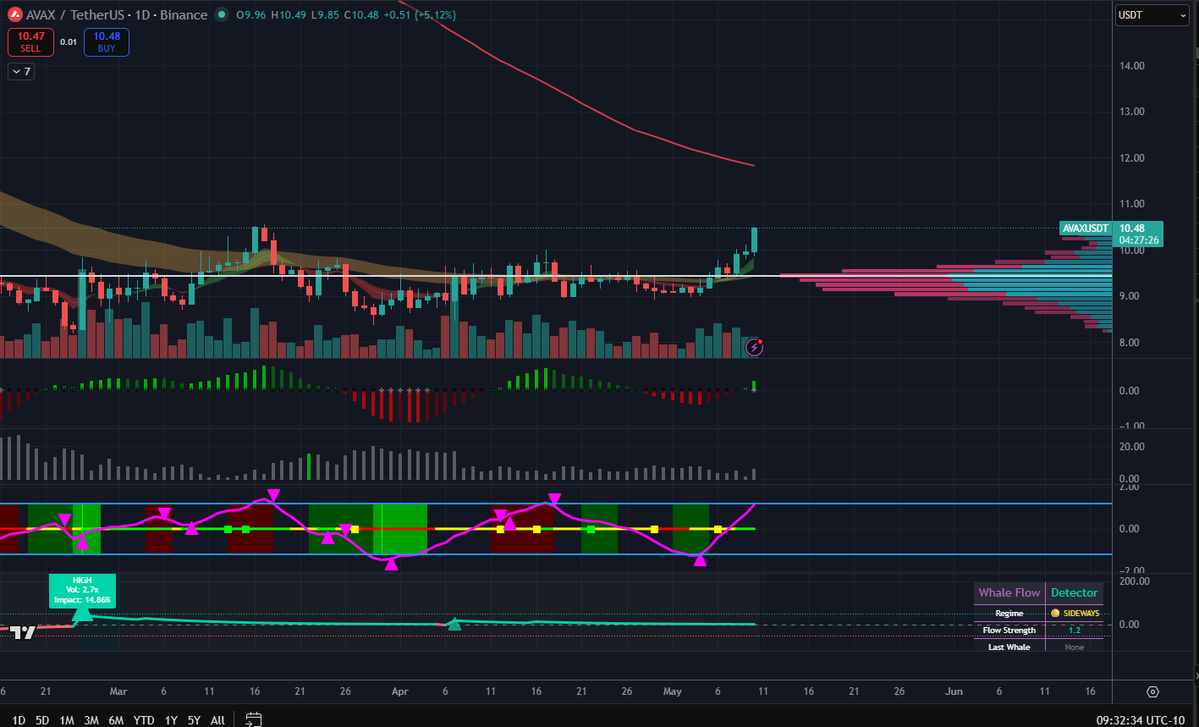
Task: Select the 1Y time range
Action: point(171,720)
